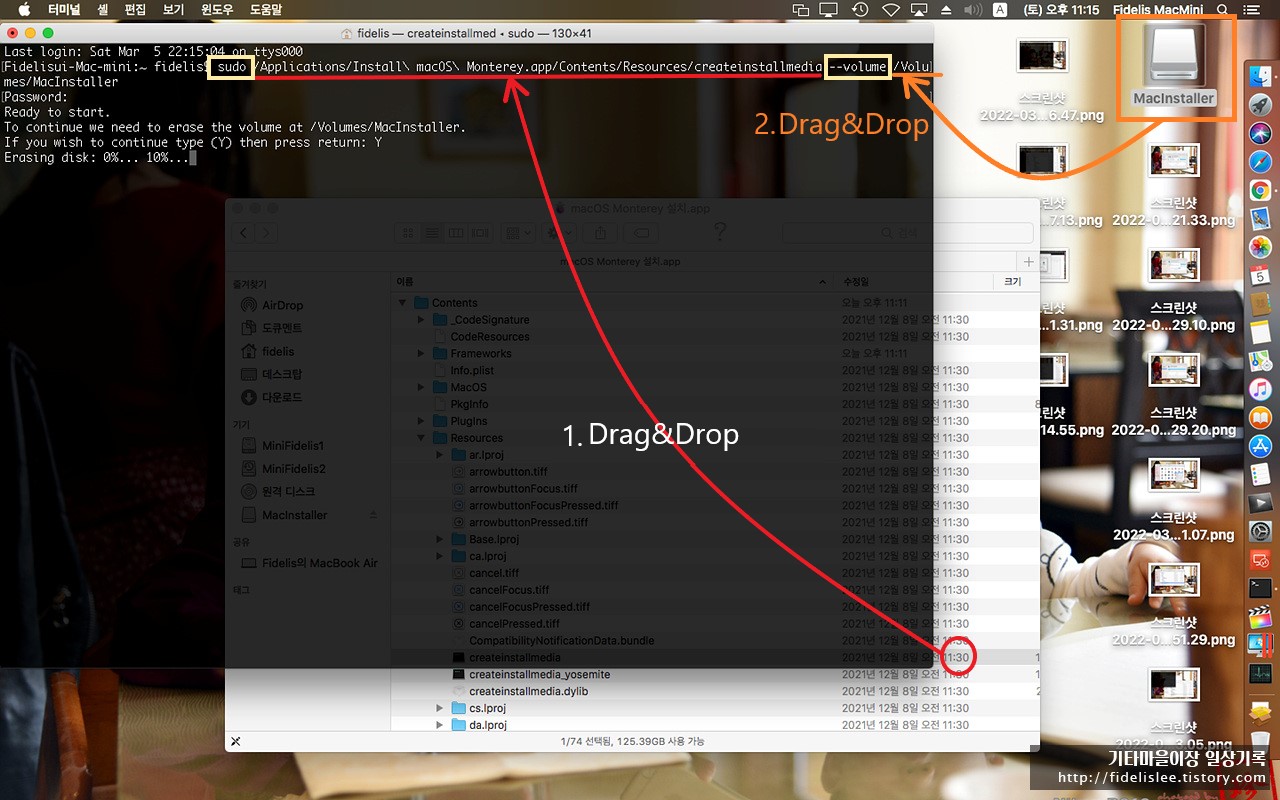Open Terminal from the Dock
This screenshot has width=1280, height=800.
(x=1260, y=588)
